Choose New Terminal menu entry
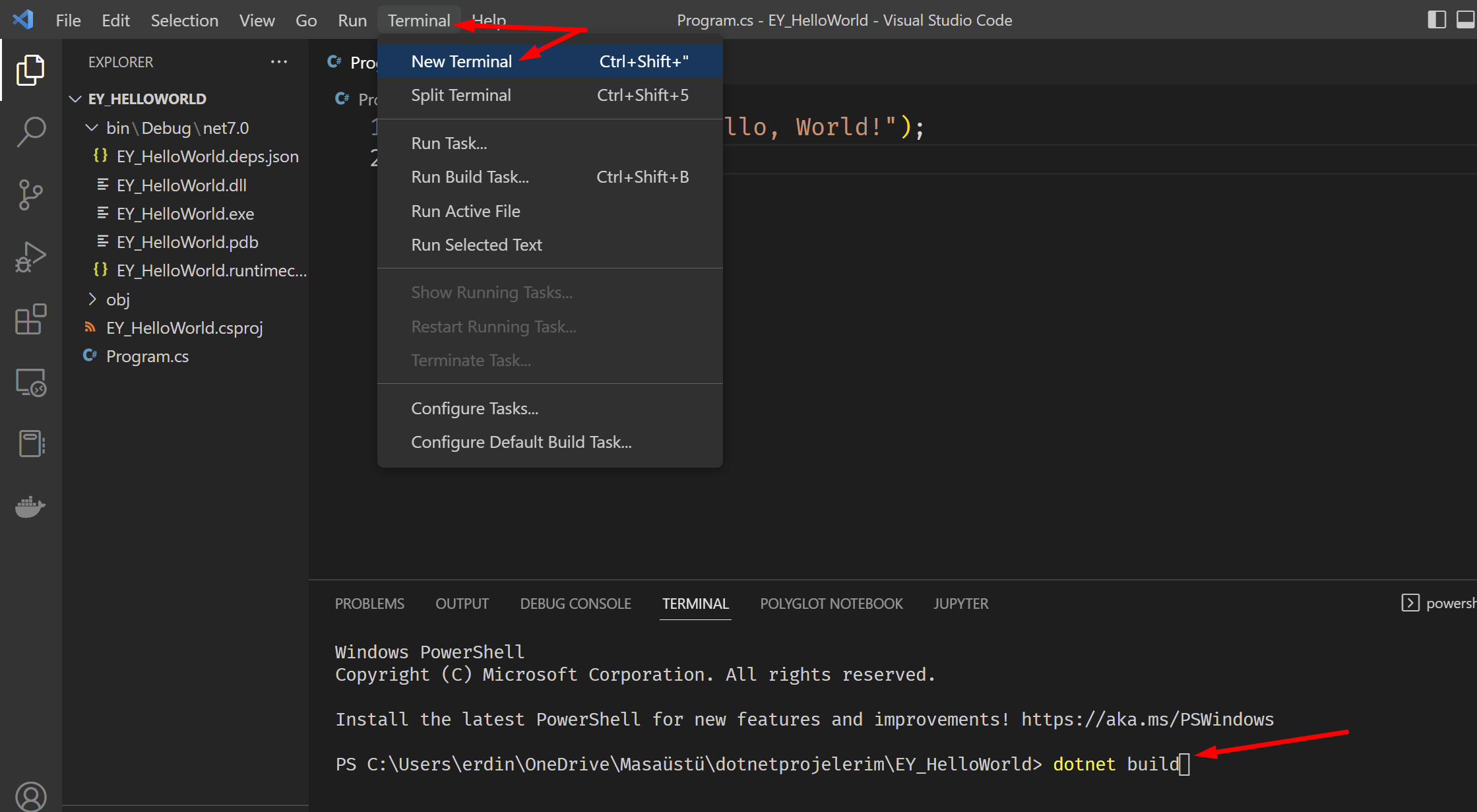Screen dimensions: 1477x812 point(550,61)
